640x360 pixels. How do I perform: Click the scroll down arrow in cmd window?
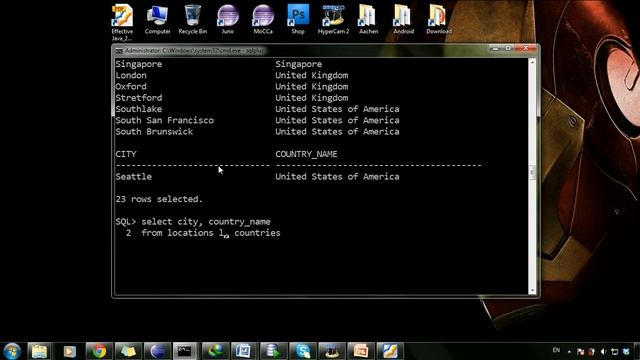[x=532, y=291]
